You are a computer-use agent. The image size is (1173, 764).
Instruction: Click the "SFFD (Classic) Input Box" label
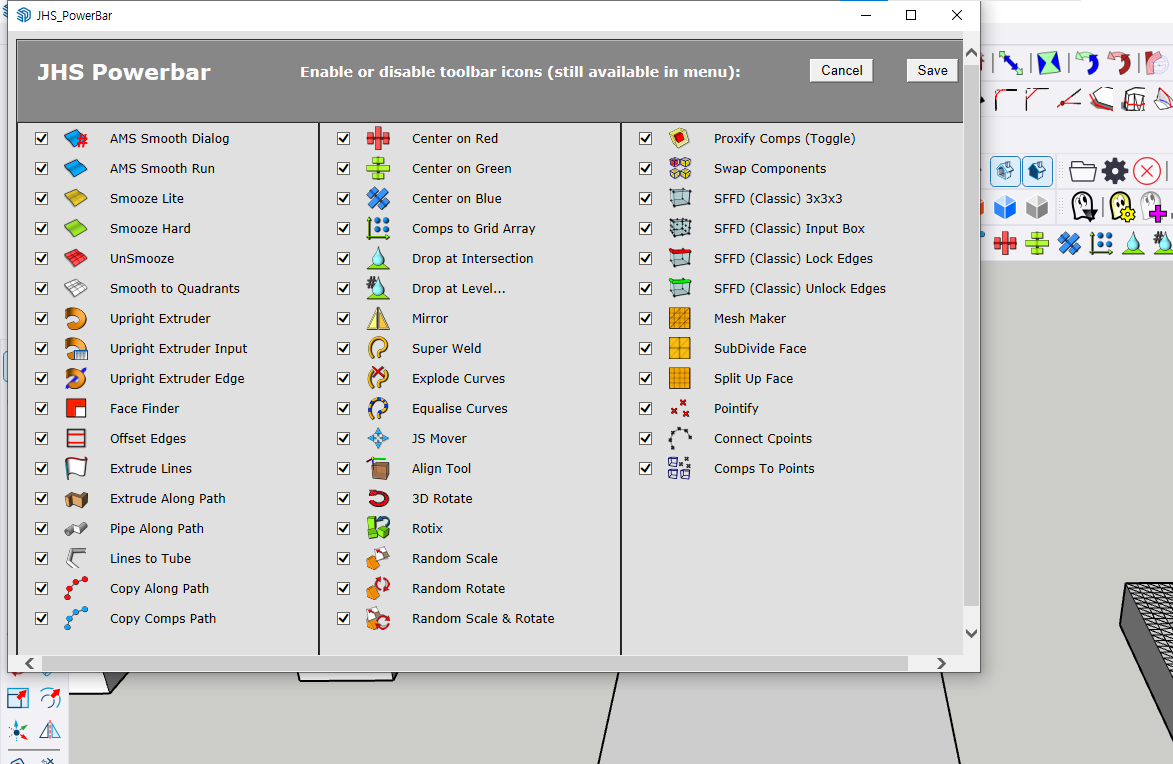(x=789, y=228)
